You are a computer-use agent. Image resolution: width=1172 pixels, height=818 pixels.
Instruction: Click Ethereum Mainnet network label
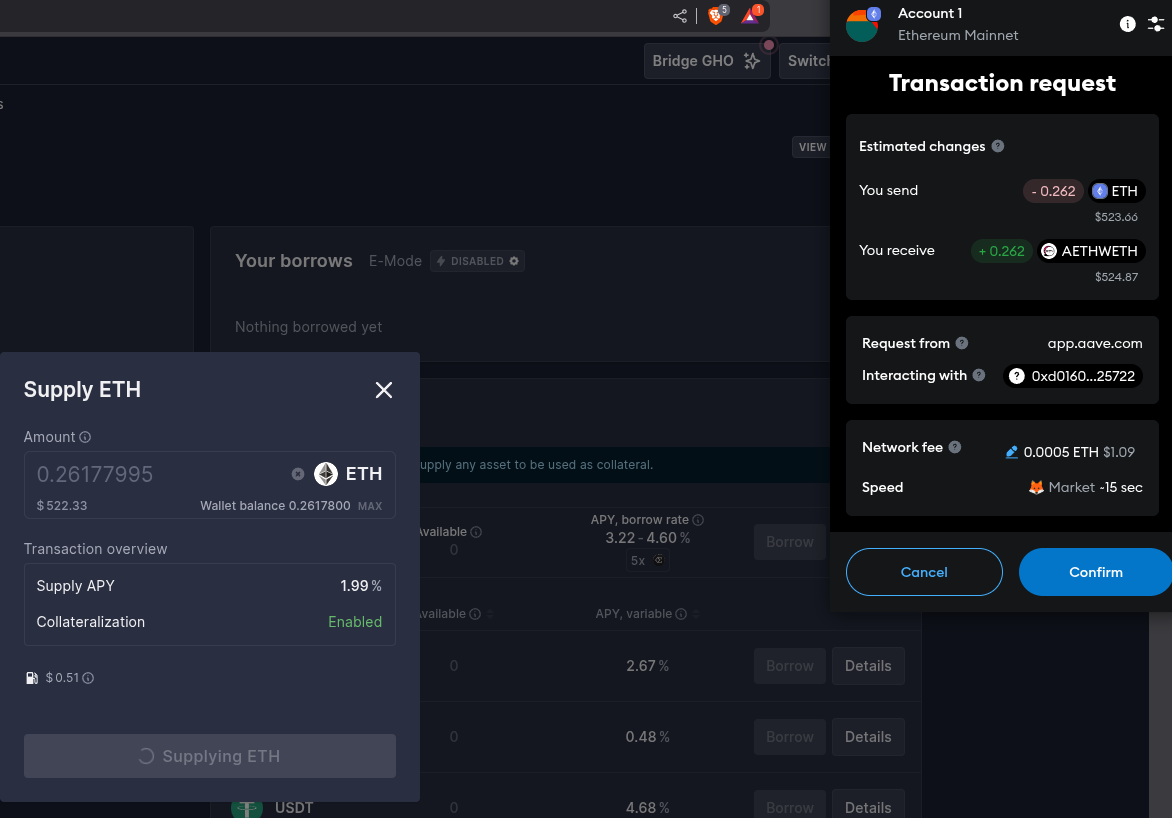click(957, 35)
